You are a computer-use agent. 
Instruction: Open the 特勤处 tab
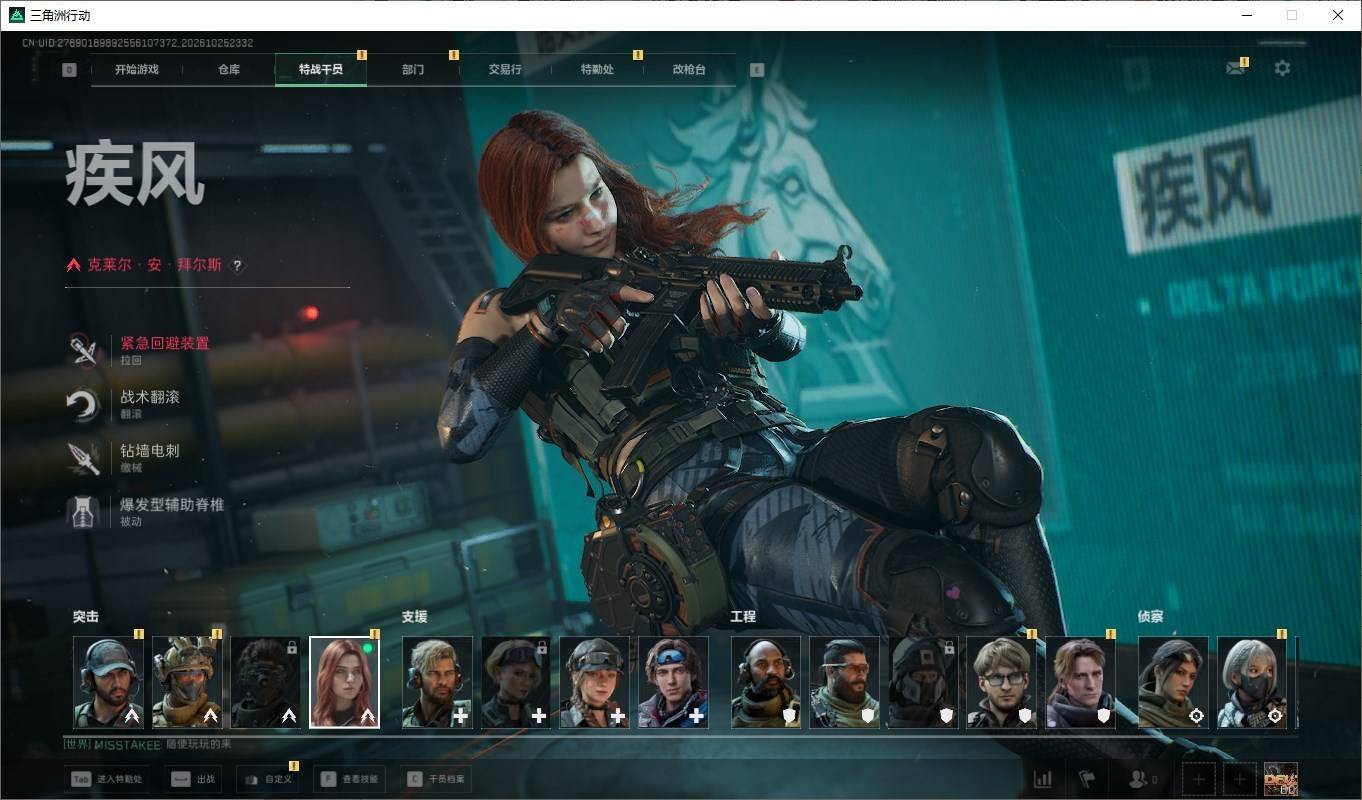(x=597, y=70)
